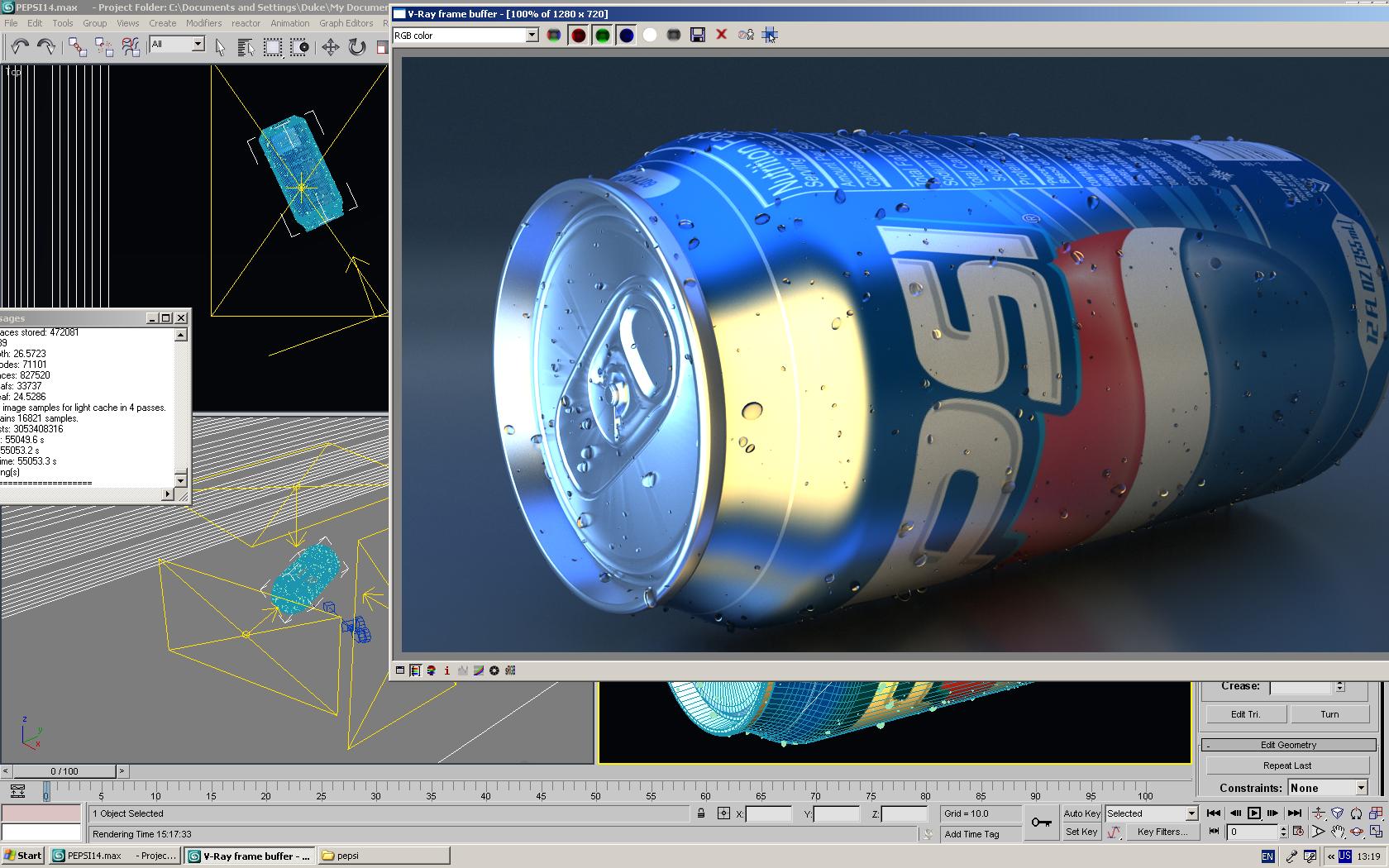Click Maximize Viewport Toggle icon
Viewport: 1389px width, 868px height.
click(x=1377, y=832)
